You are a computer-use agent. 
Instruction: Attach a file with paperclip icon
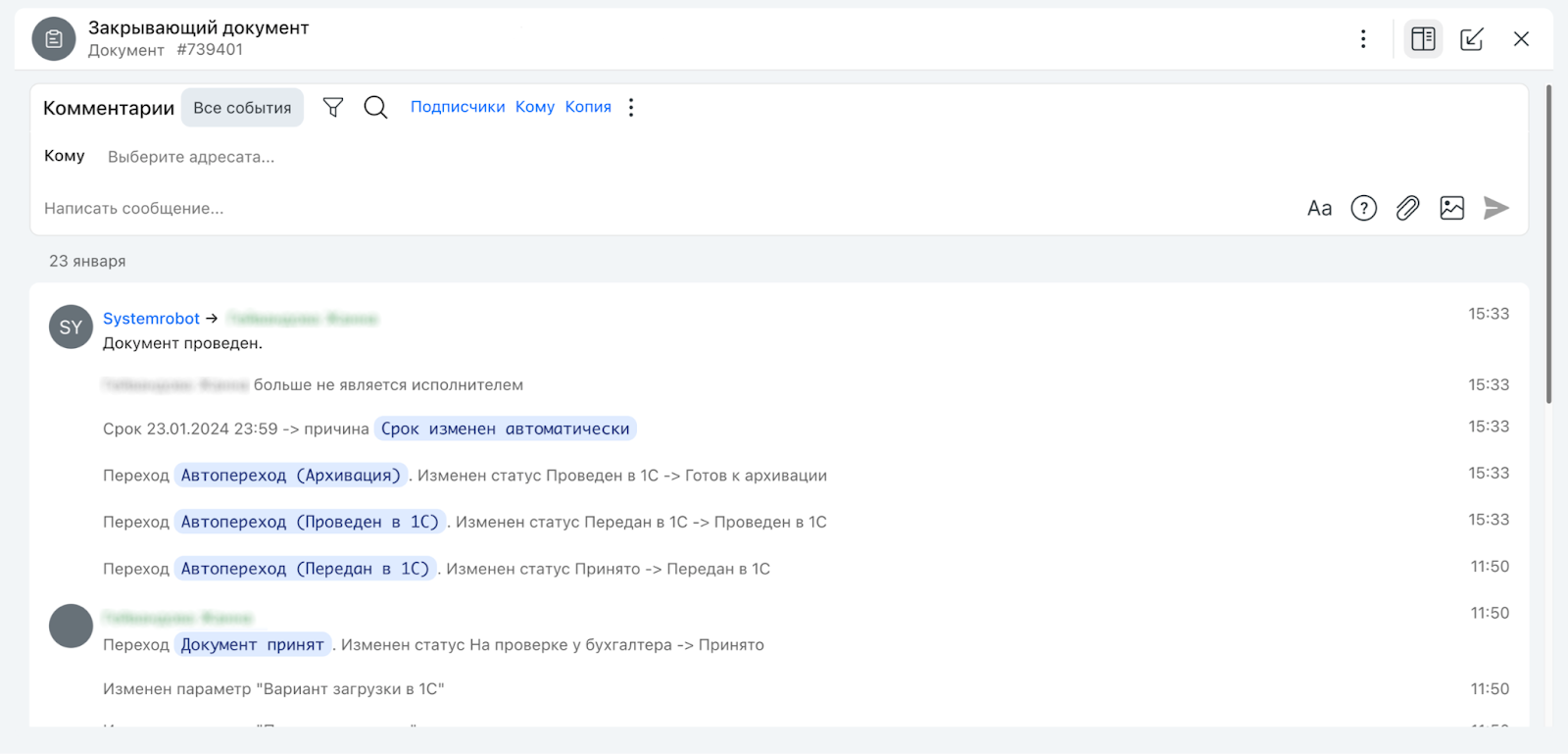point(1407,208)
